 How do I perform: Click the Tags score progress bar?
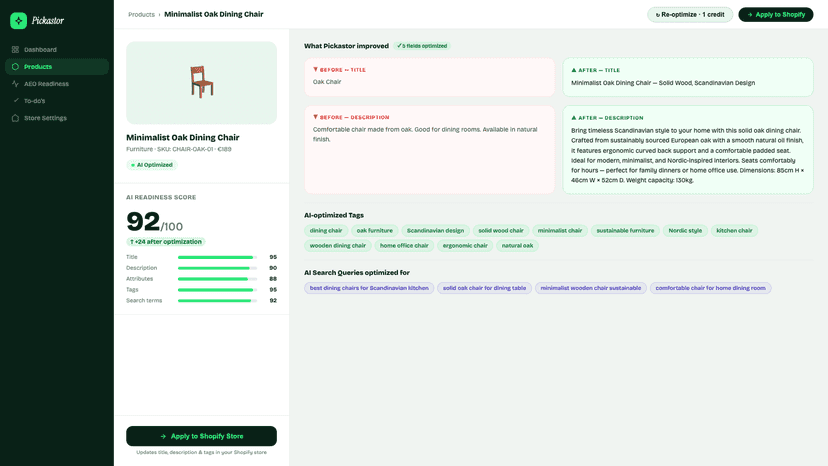pos(217,290)
